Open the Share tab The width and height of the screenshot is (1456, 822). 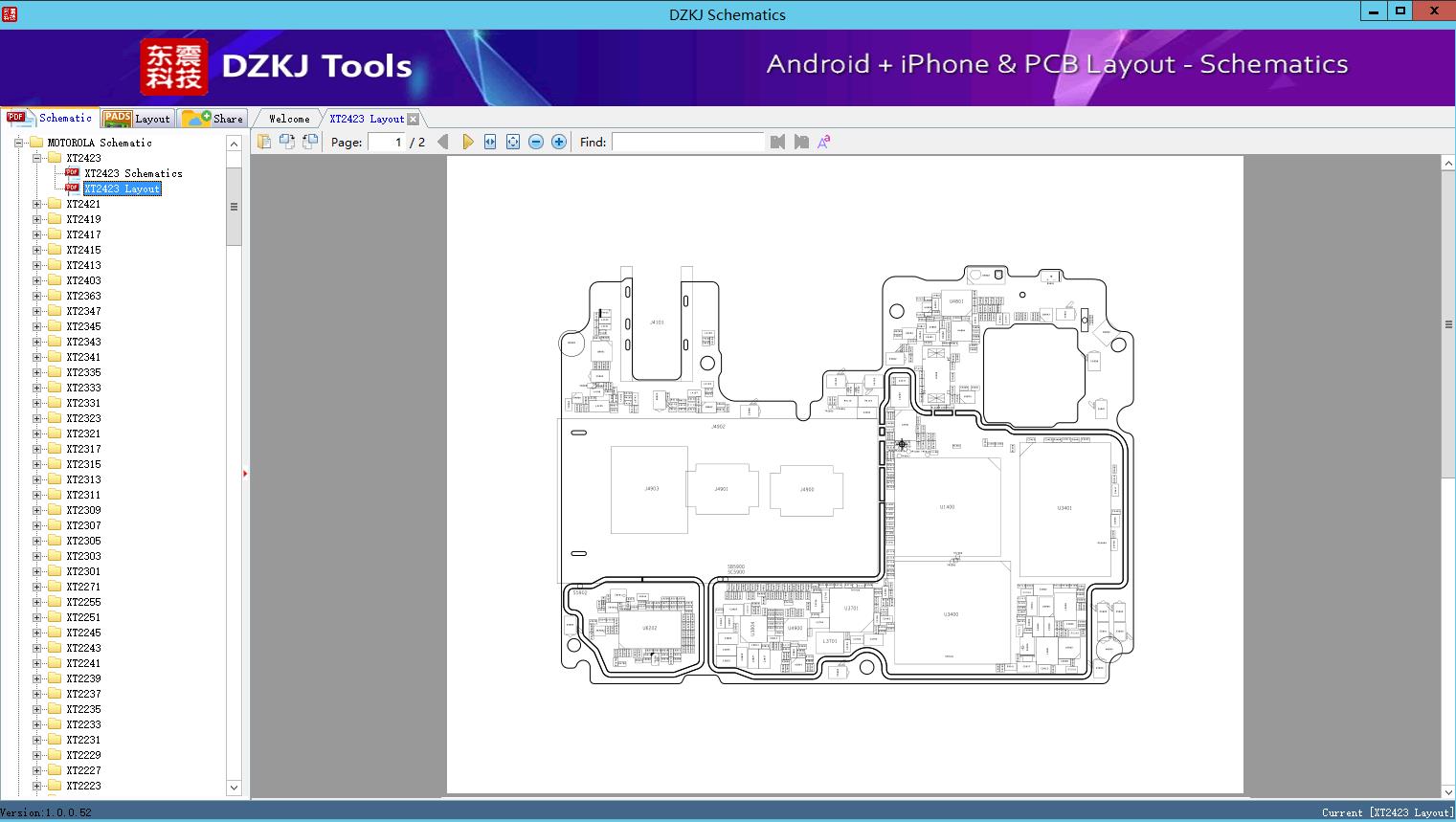click(213, 118)
